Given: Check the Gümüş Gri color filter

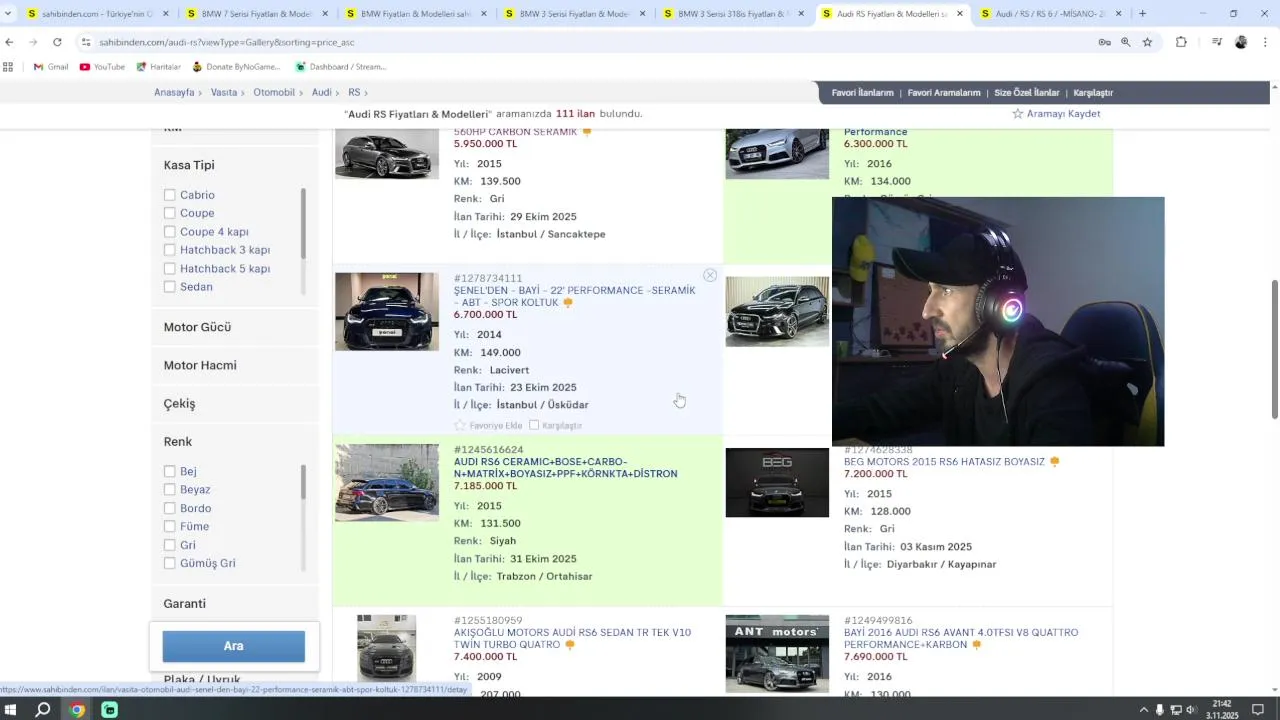Looking at the screenshot, I should [x=170, y=564].
